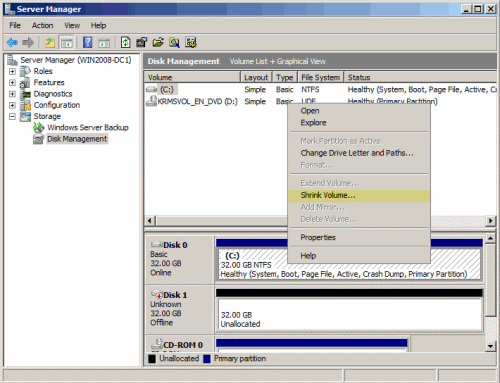Sort by the Volume column header
The height and width of the screenshot is (383, 500).
point(192,77)
